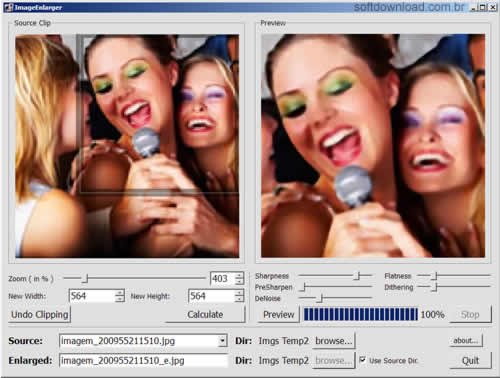500x378 pixels.
Task: Click the disabled Enlarged browse button
Action: point(334,360)
